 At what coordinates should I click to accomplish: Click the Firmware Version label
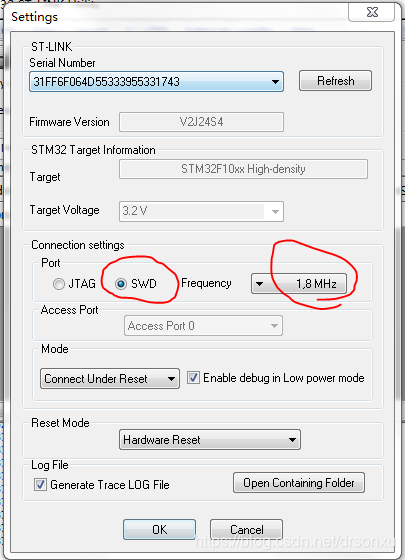[69, 122]
